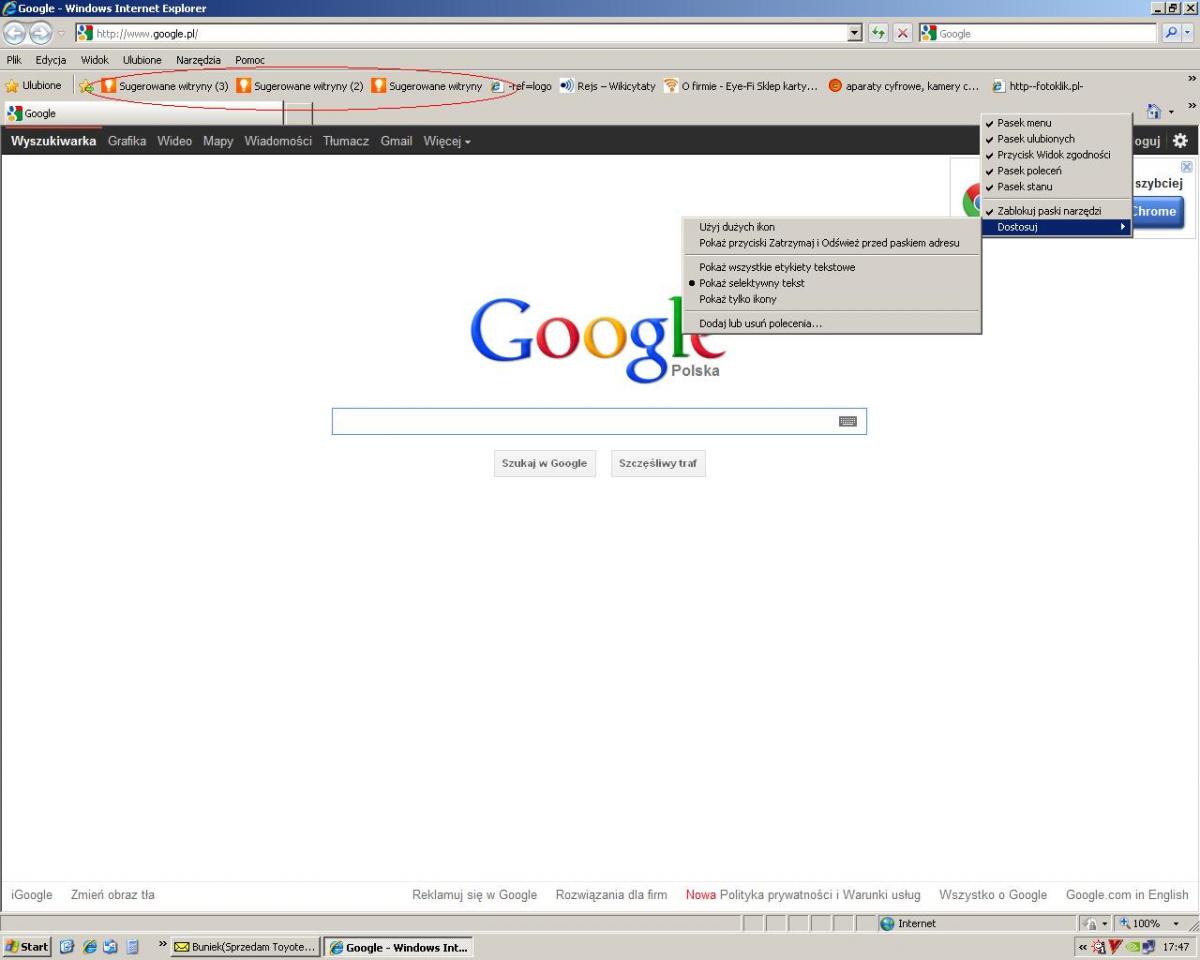Choose Pokaż przyciski Zatrzymaj i Odśwież option
This screenshot has height=960, width=1200.
[831, 243]
